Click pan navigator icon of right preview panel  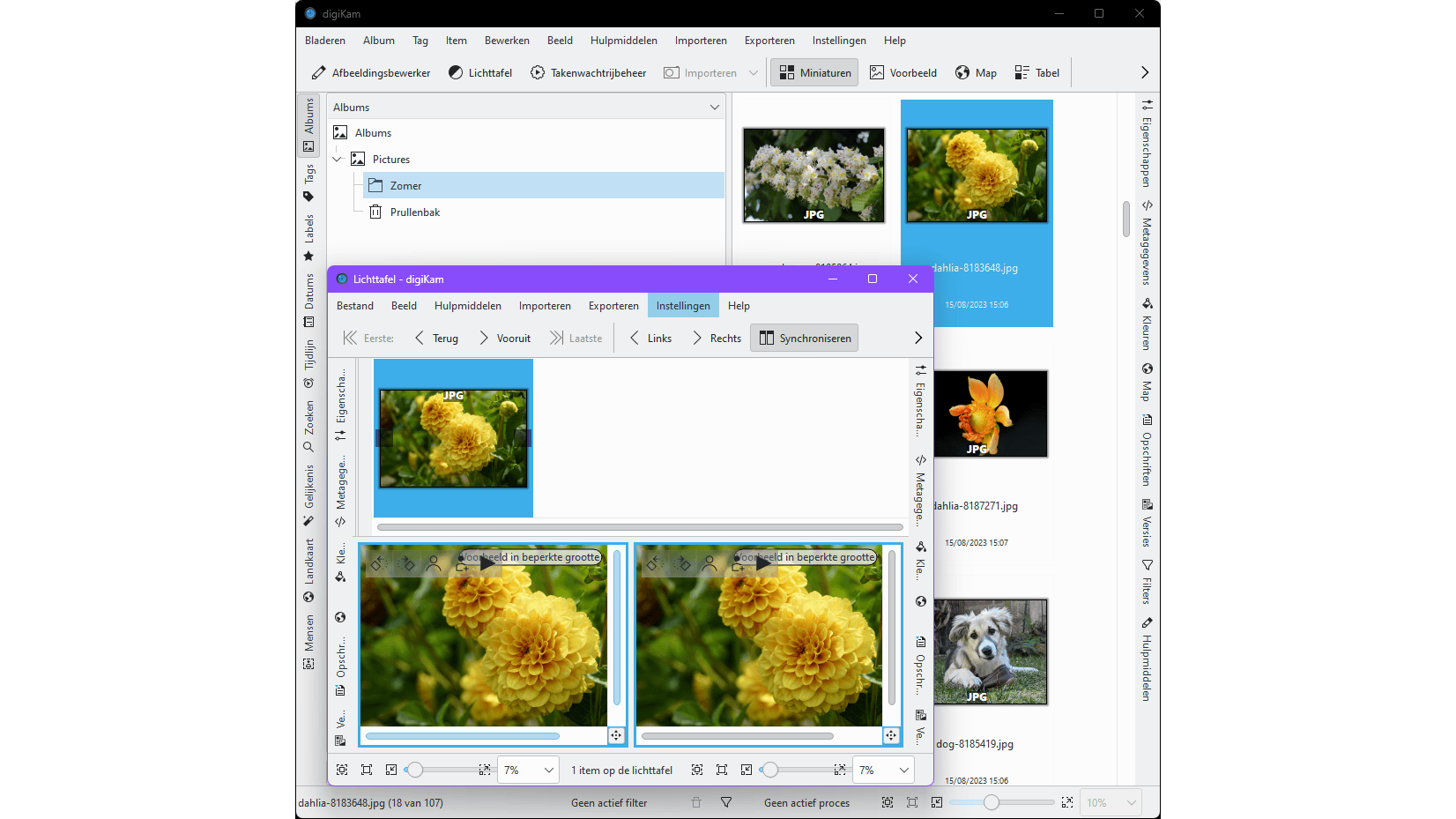[x=891, y=735]
